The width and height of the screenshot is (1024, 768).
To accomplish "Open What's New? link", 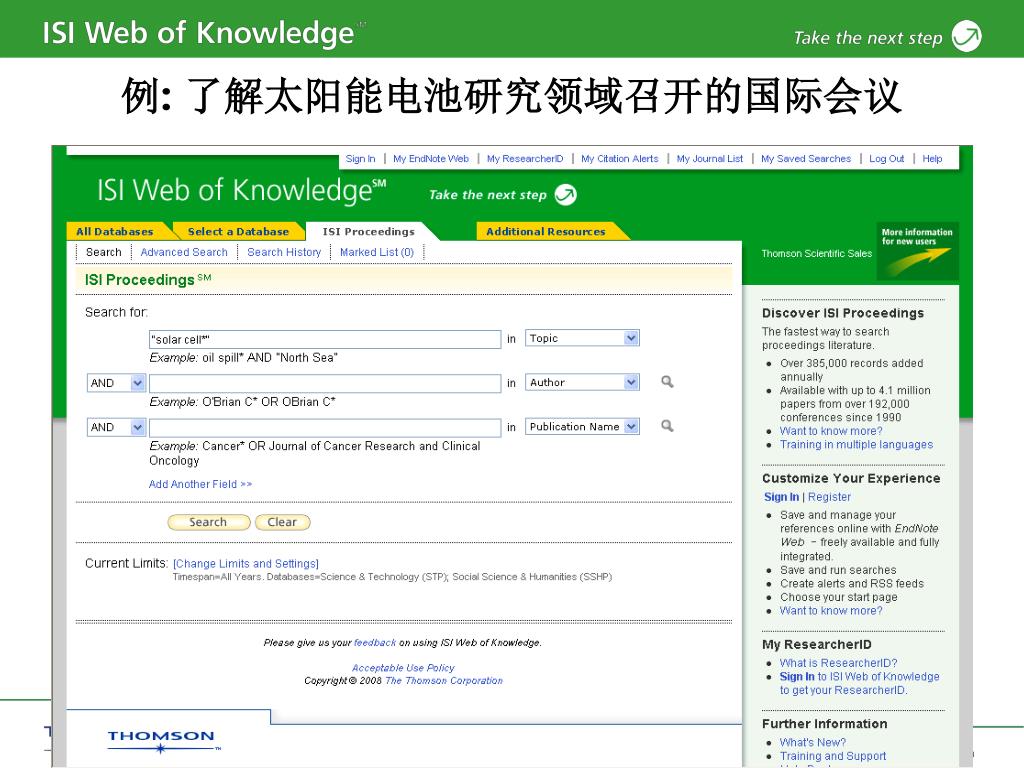I will pyautogui.click(x=812, y=743).
